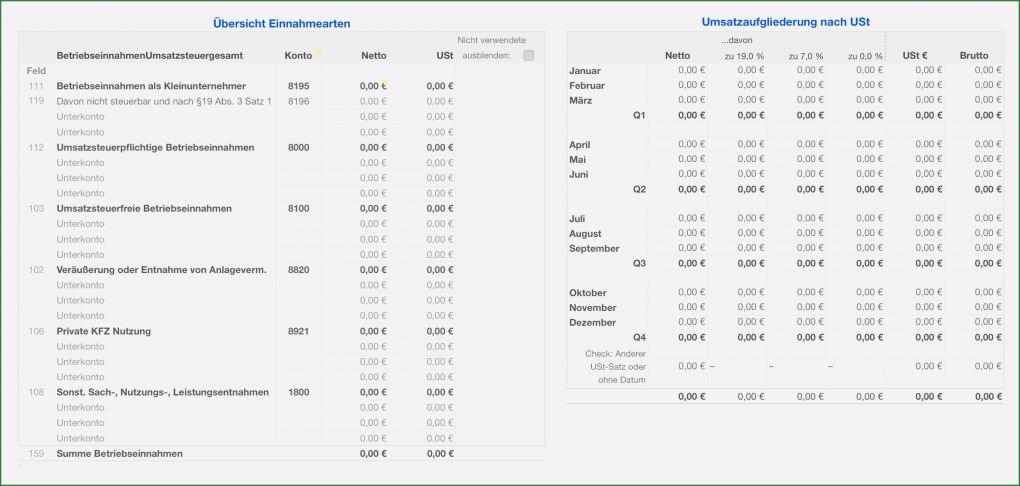Click yellow comment marker on Kleinunternehmer Netto cell
The height and width of the screenshot is (486, 1020).
(384, 81)
